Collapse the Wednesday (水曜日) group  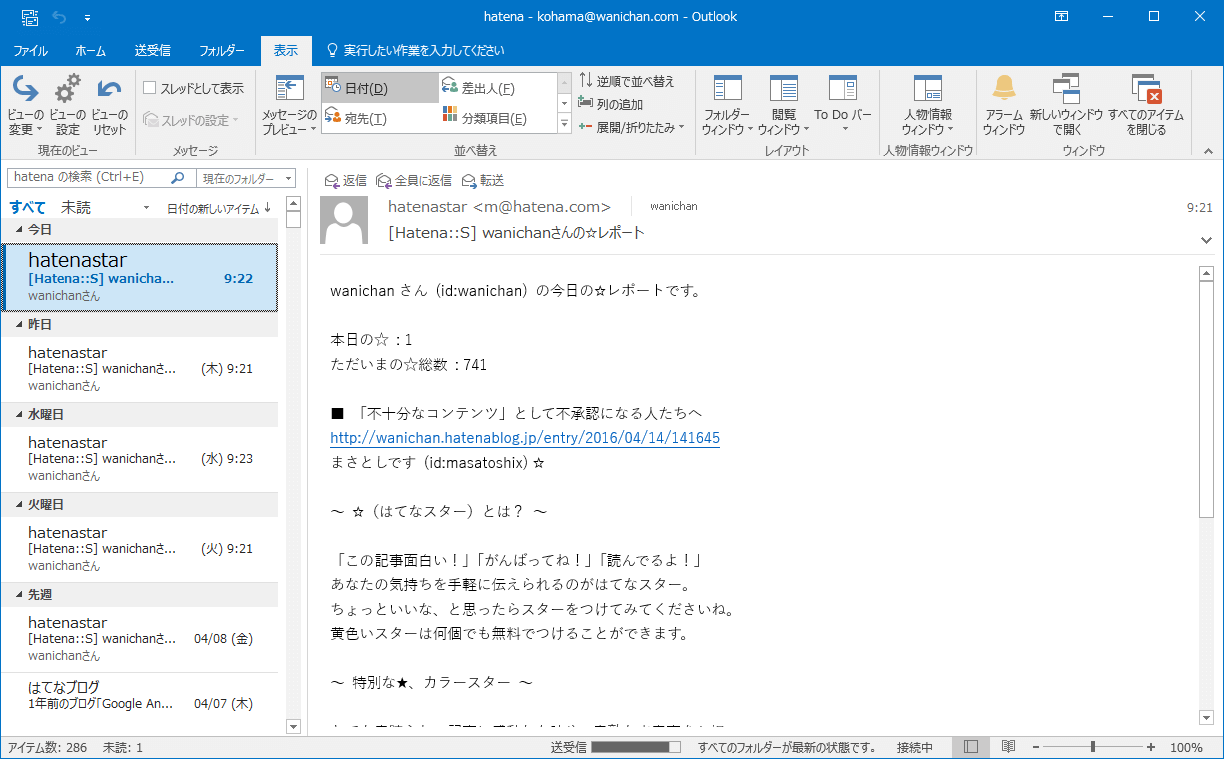coord(18,415)
